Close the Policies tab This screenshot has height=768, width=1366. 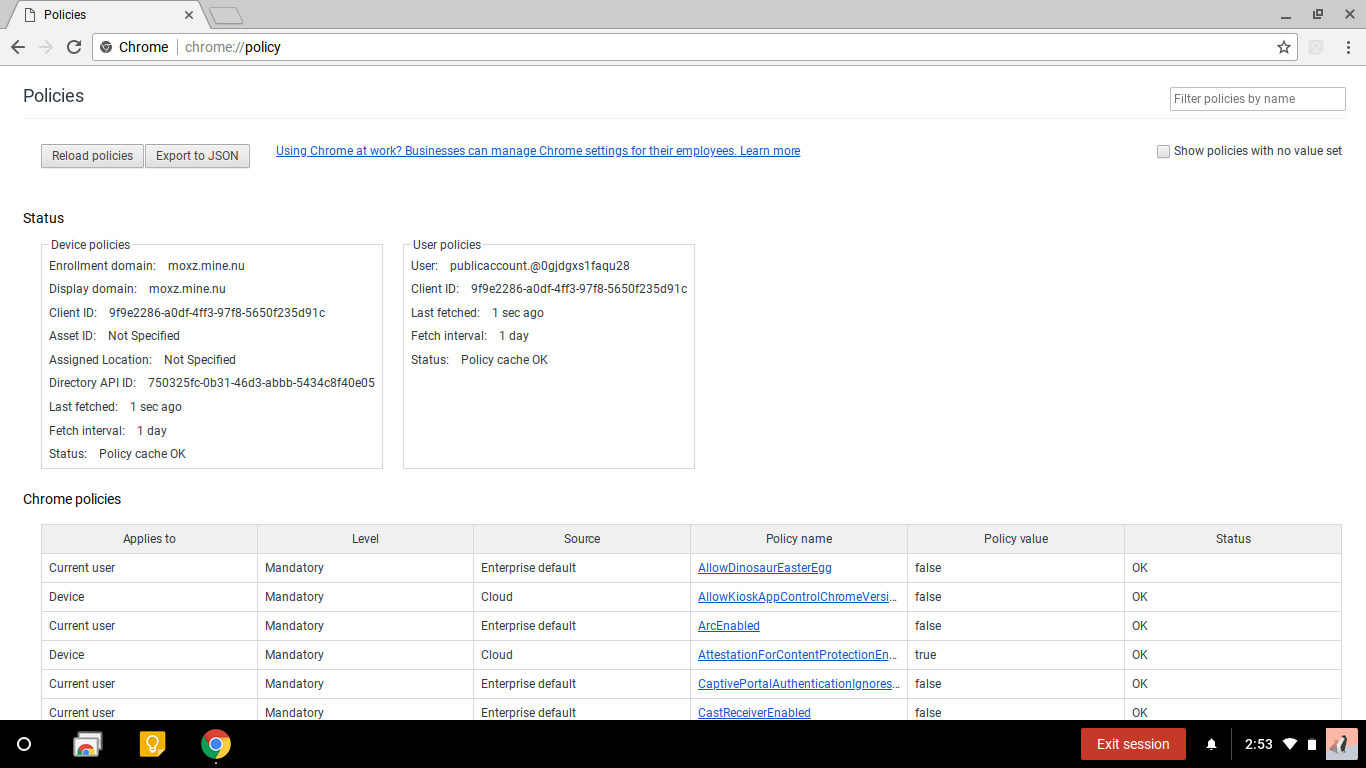point(189,15)
